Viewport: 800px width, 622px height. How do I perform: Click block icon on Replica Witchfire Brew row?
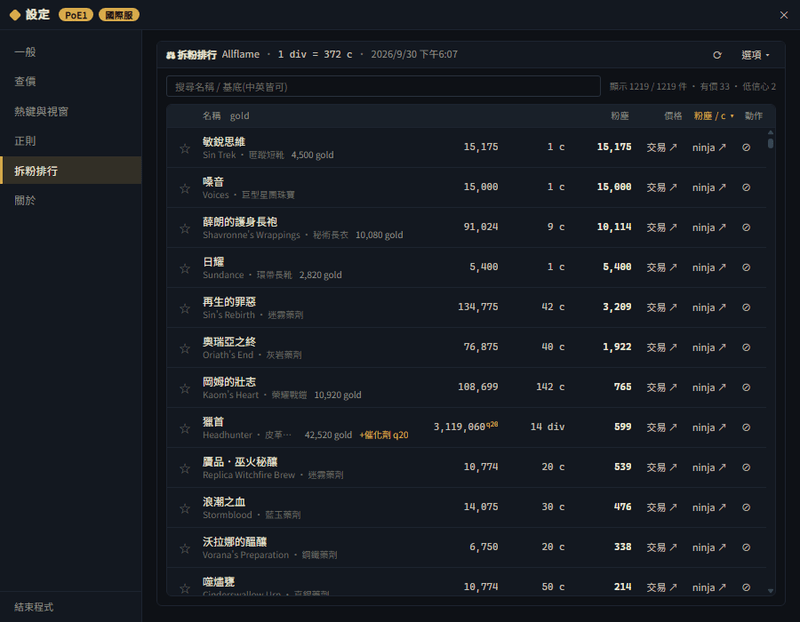click(x=746, y=467)
